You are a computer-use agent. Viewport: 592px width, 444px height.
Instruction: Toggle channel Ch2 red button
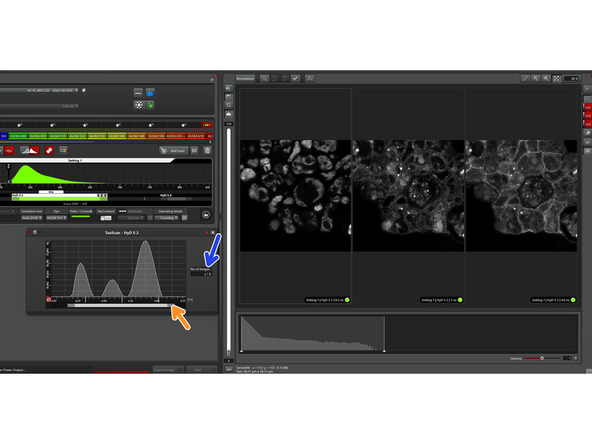tap(588, 116)
